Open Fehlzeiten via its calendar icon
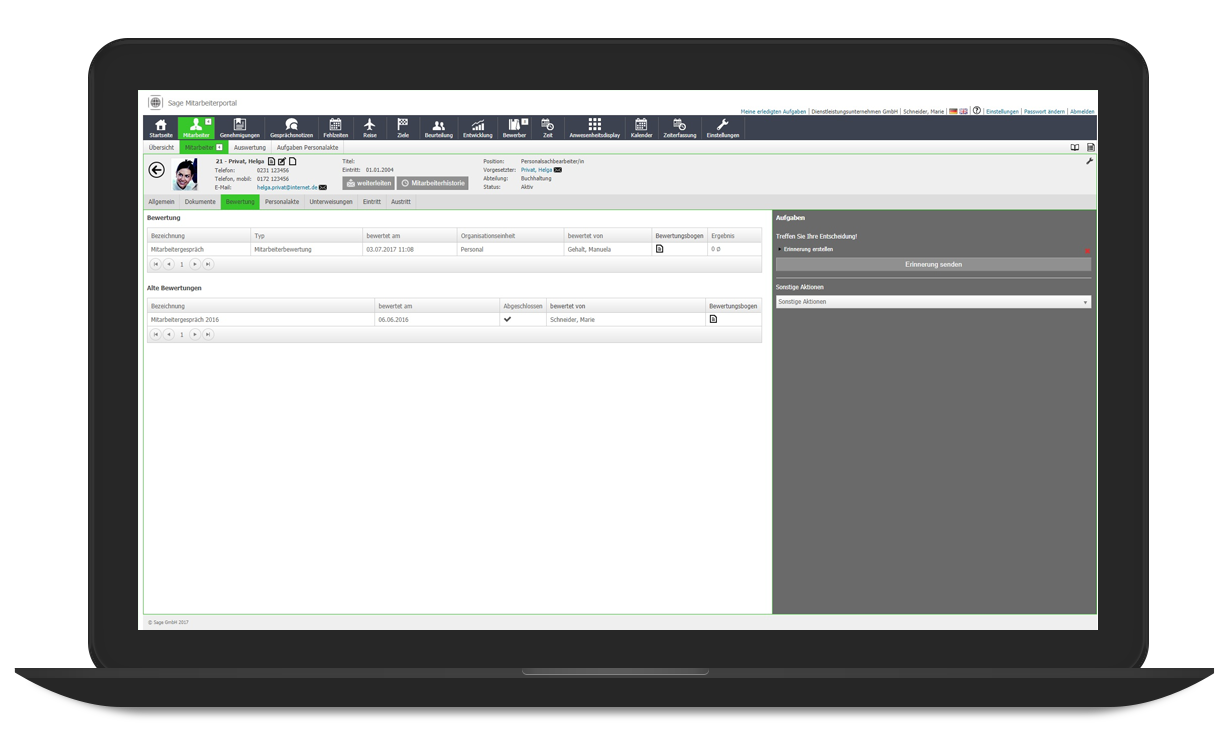This screenshot has height=740, width=1228. point(335,124)
